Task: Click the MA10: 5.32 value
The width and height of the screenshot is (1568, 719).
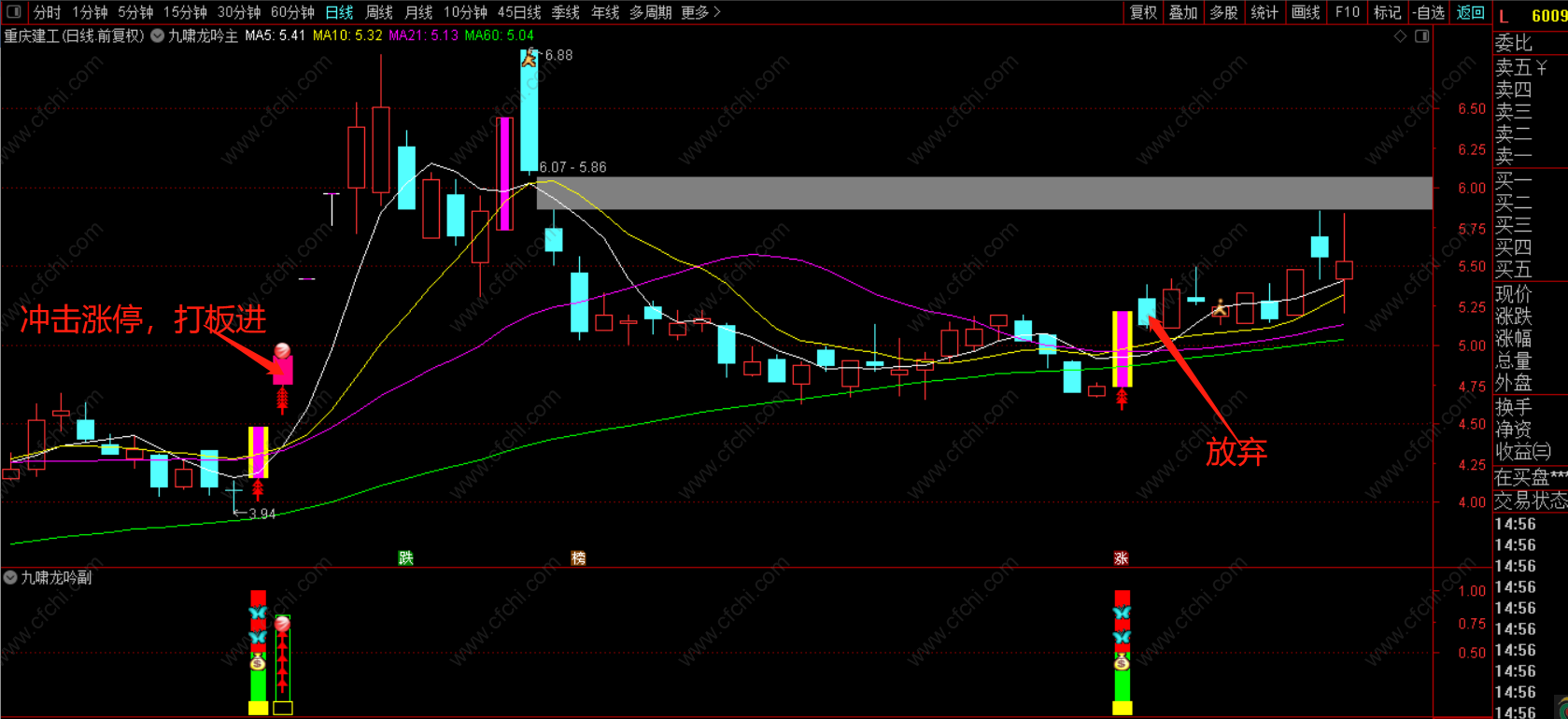Action: [x=347, y=35]
